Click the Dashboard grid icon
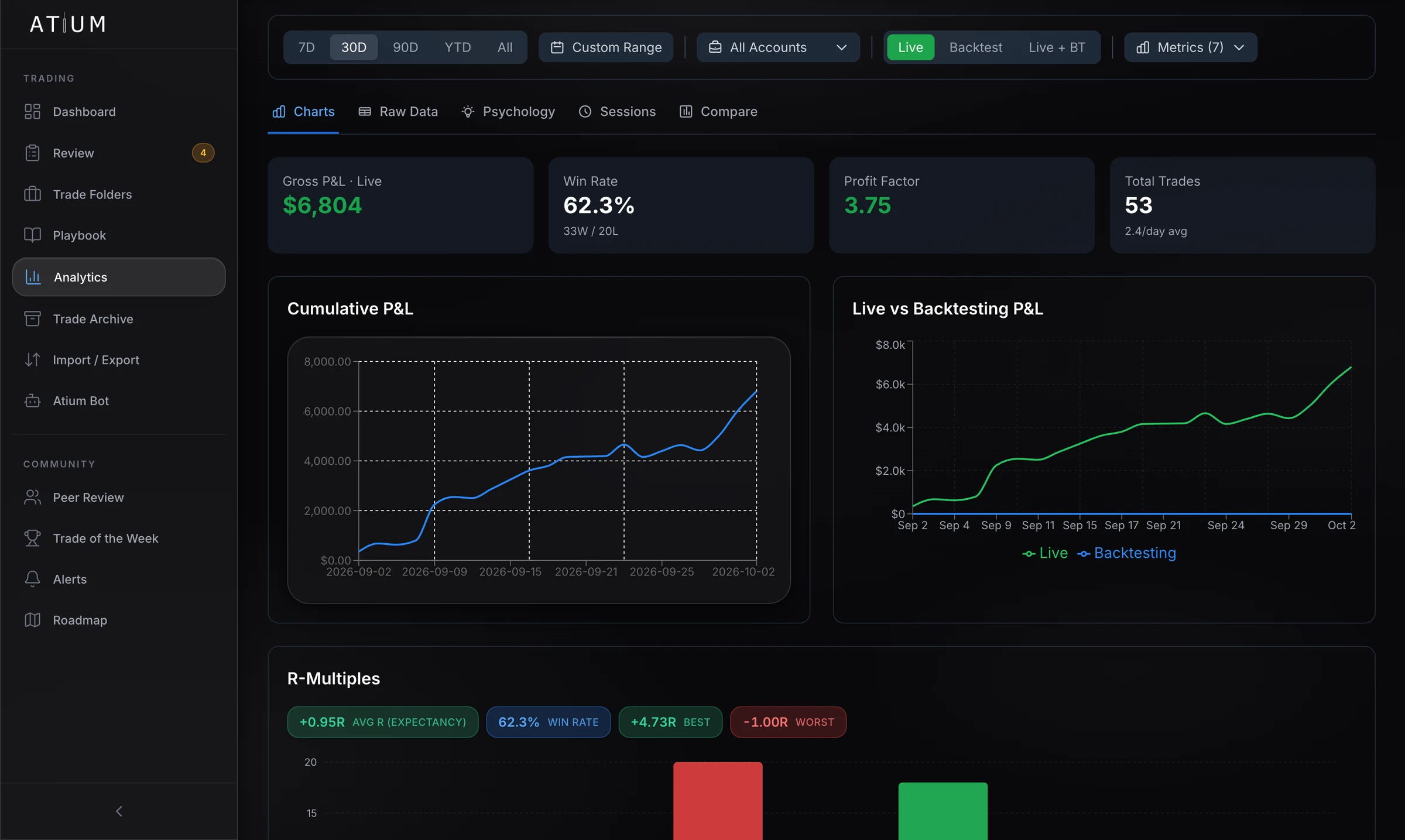1405x840 pixels. pyautogui.click(x=32, y=112)
